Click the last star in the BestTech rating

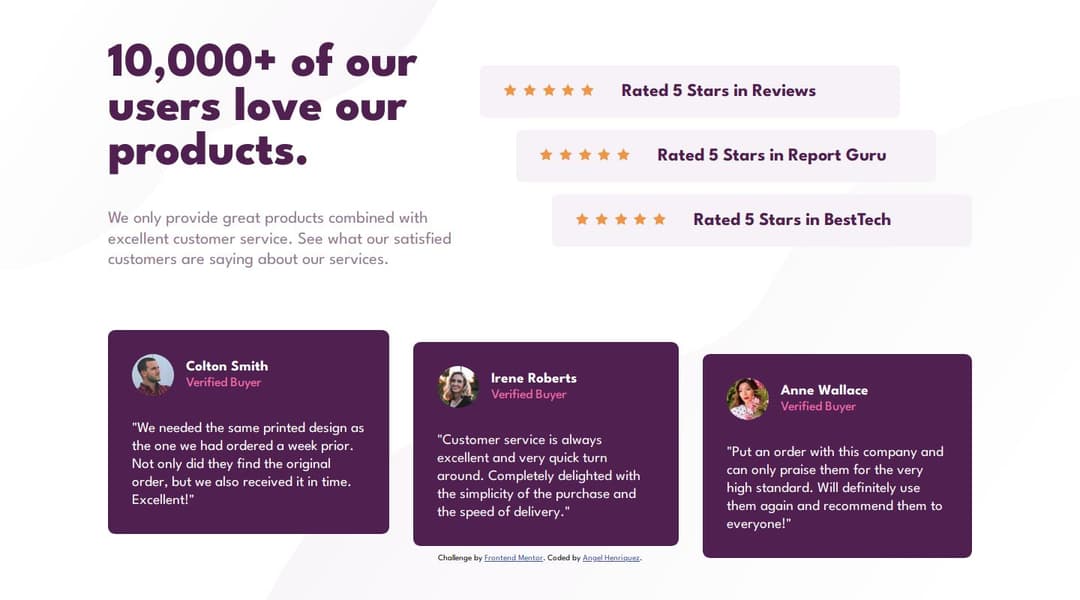[x=659, y=219]
